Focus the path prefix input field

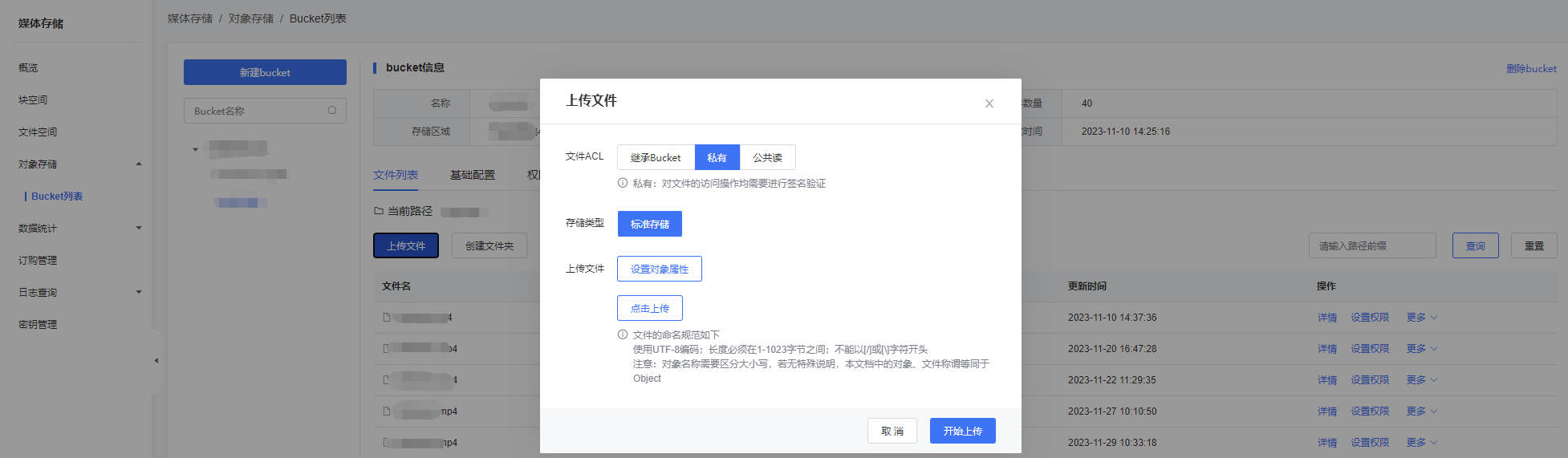coord(1371,246)
